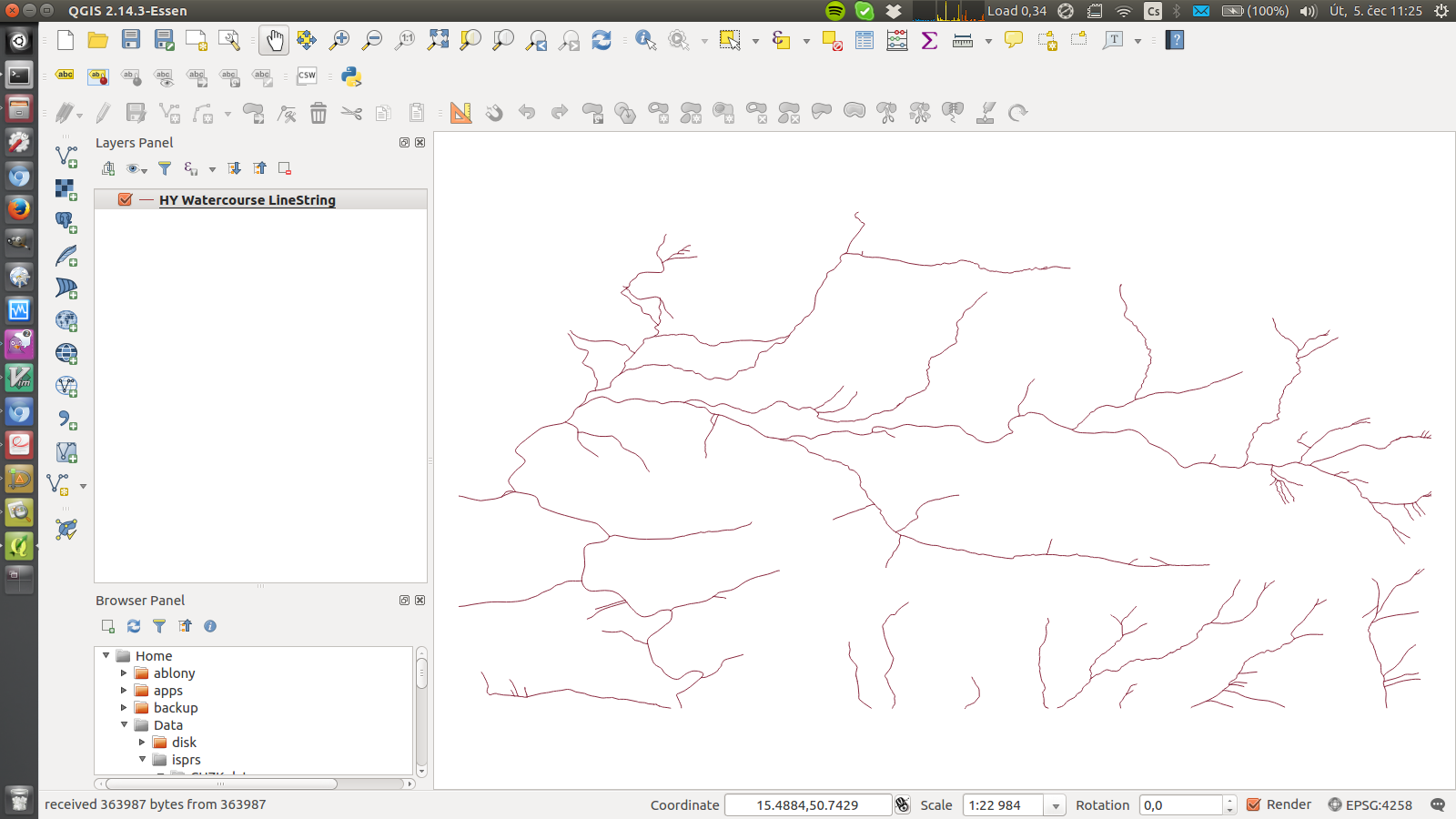This screenshot has height=819, width=1456.
Task: Toggle mouse extents display in status bar
Action: 902,804
